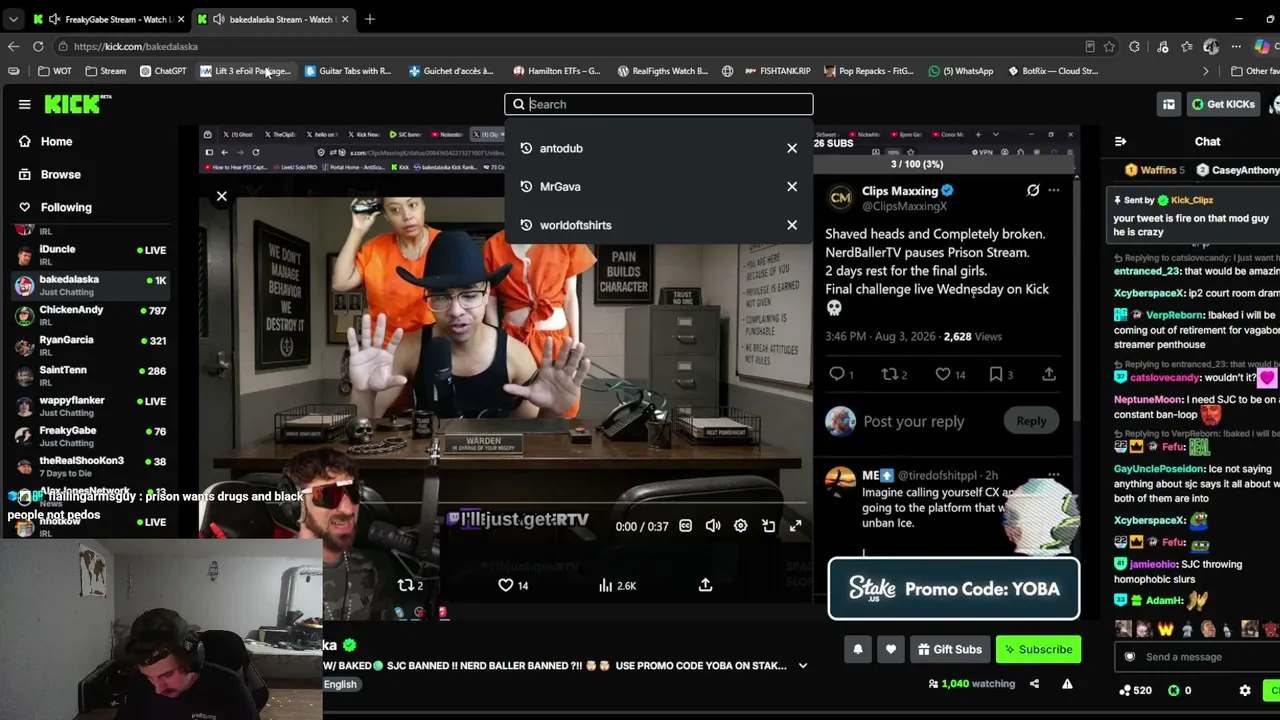The height and width of the screenshot is (720, 1280).
Task: Report stream with warning triangle icon
Action: coord(1067,684)
